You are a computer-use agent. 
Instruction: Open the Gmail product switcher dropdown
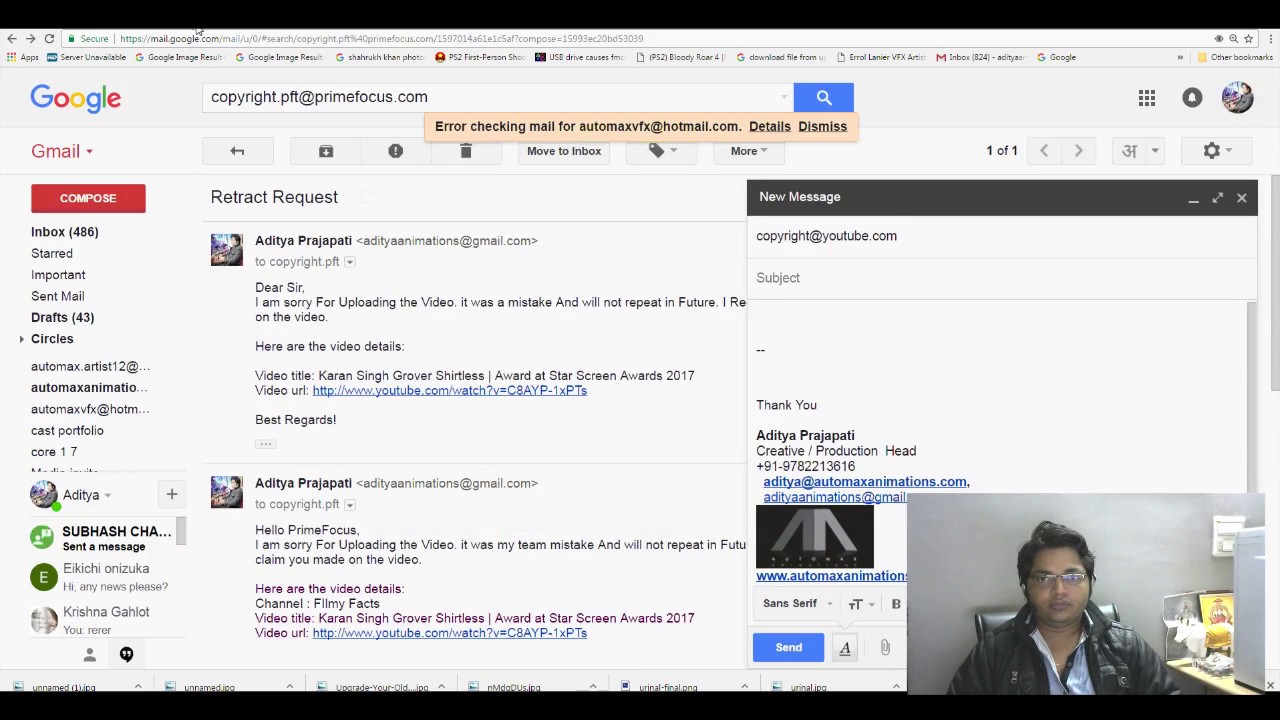point(62,151)
